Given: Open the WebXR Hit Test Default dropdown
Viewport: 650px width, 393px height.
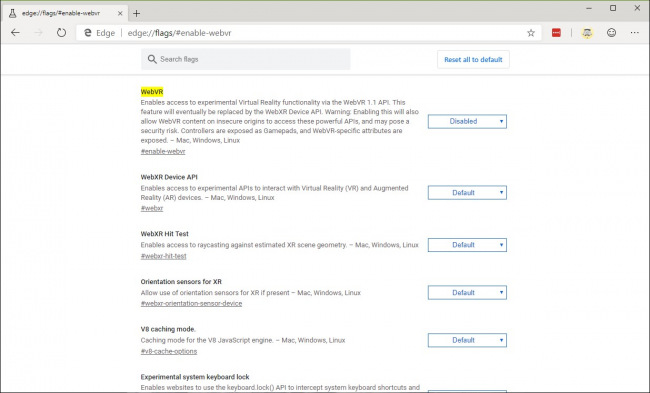Looking at the screenshot, I should [x=467, y=245].
